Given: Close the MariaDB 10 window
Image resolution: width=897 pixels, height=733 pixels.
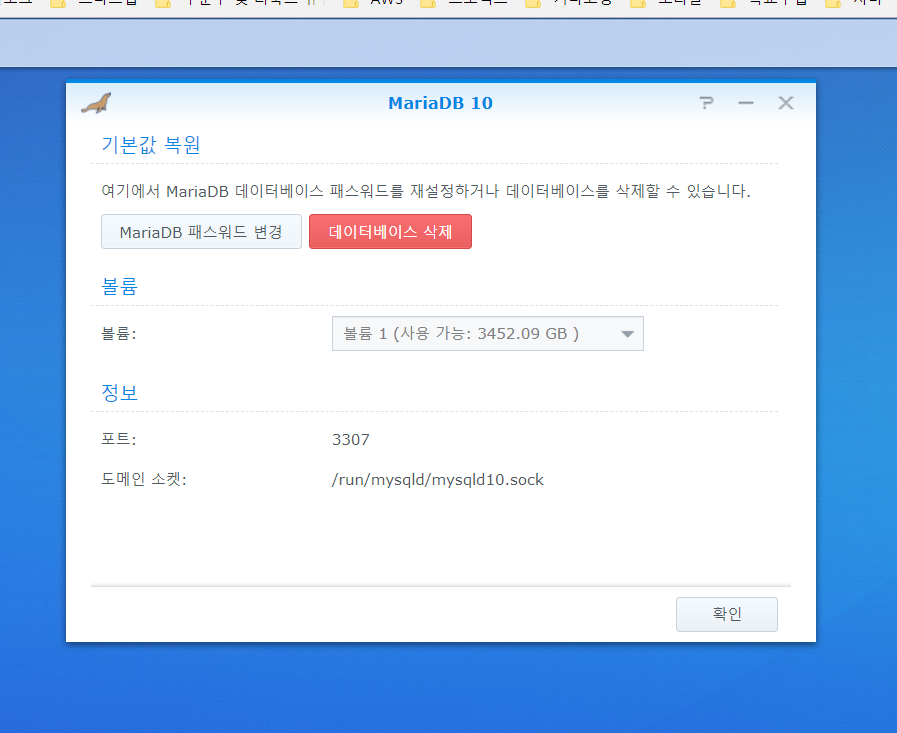Looking at the screenshot, I should pyautogui.click(x=786, y=103).
